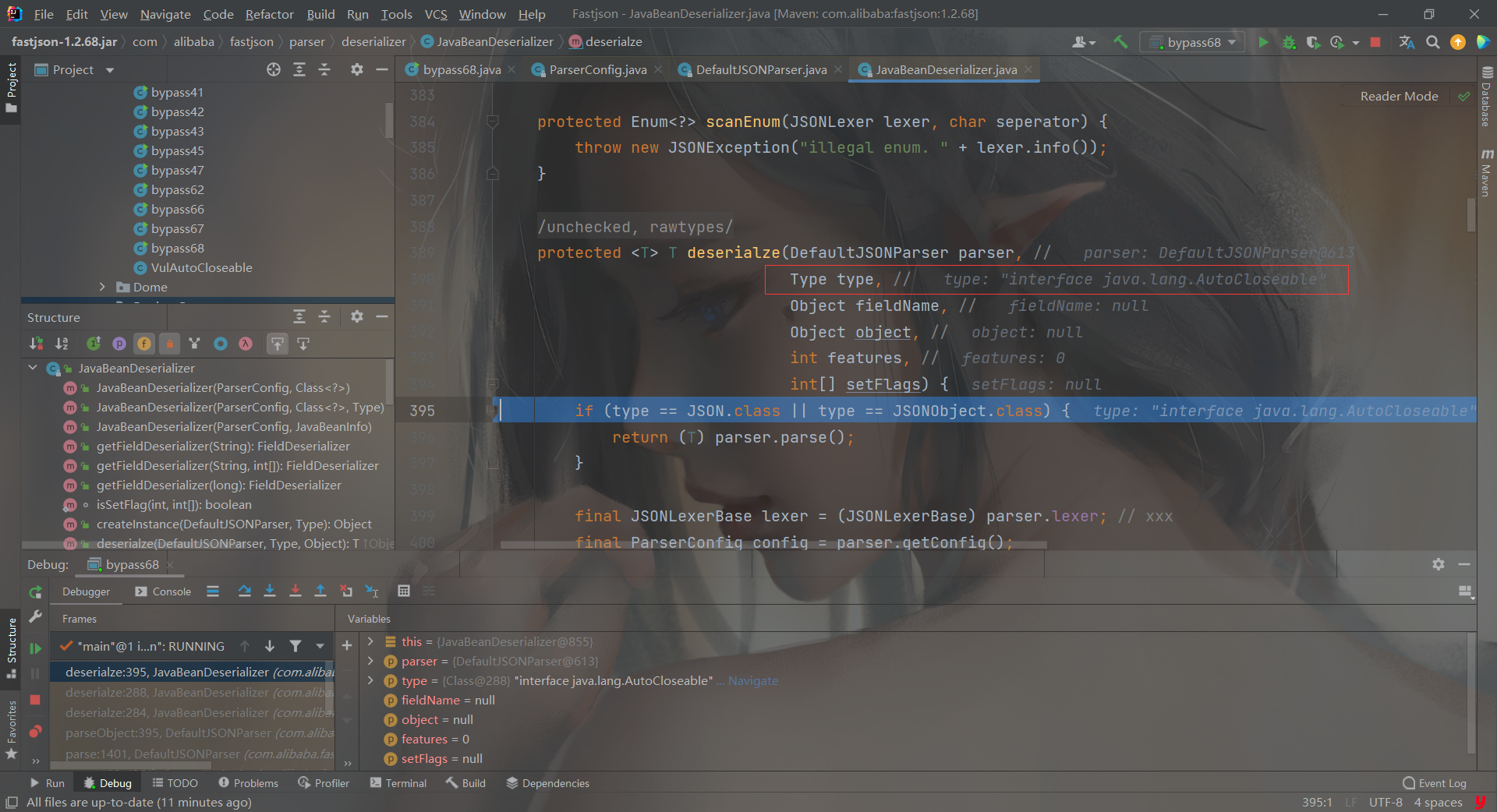Image resolution: width=1497 pixels, height=812 pixels.
Task: Run to Cursor in debugger toolbar
Action: 372,591
